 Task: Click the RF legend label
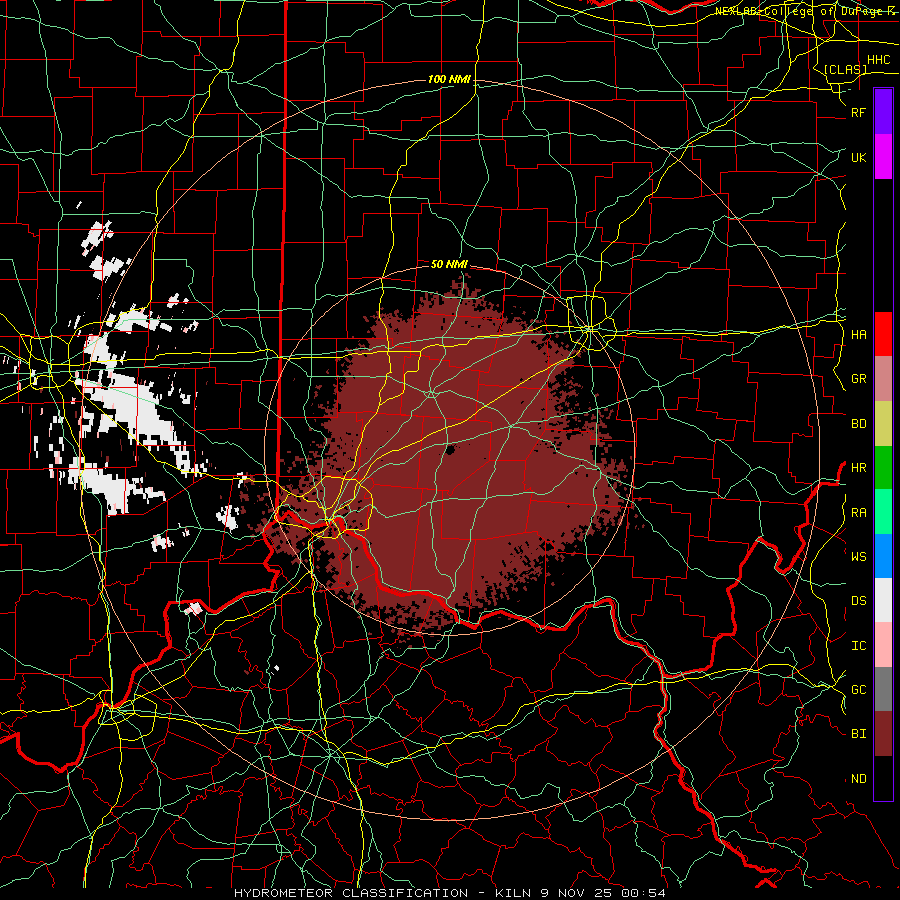click(x=858, y=112)
